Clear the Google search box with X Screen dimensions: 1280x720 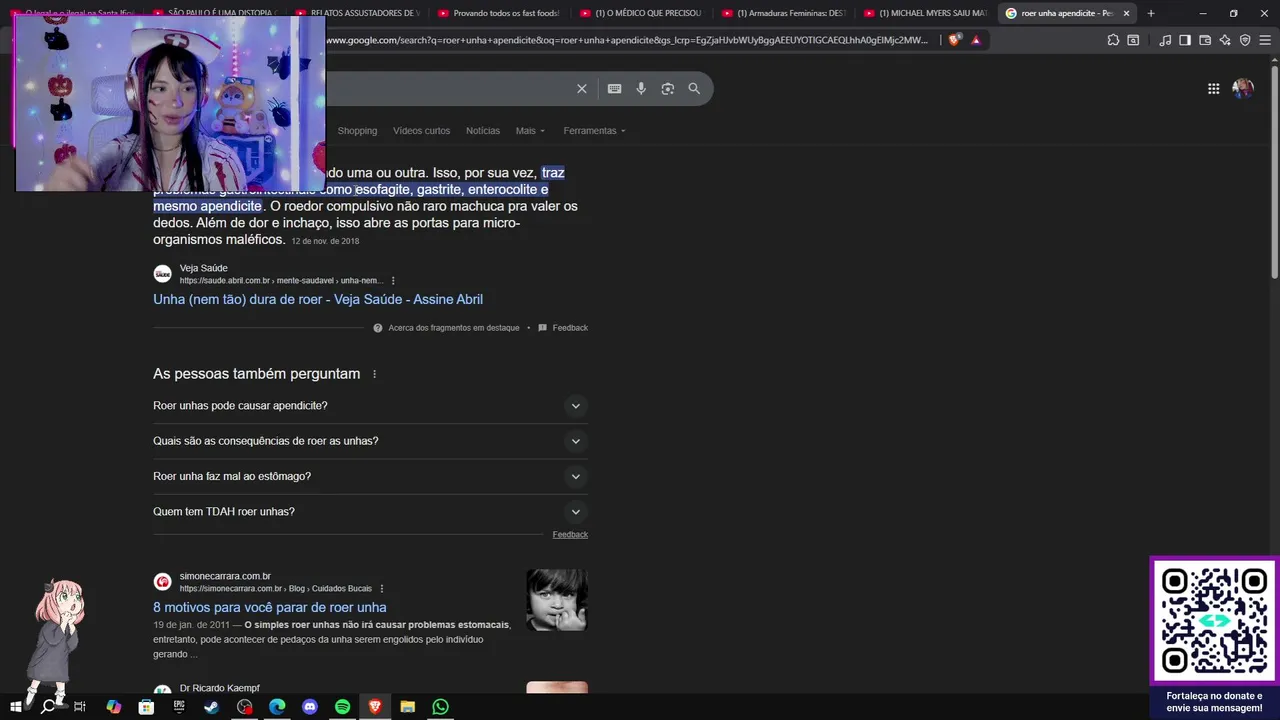581,88
